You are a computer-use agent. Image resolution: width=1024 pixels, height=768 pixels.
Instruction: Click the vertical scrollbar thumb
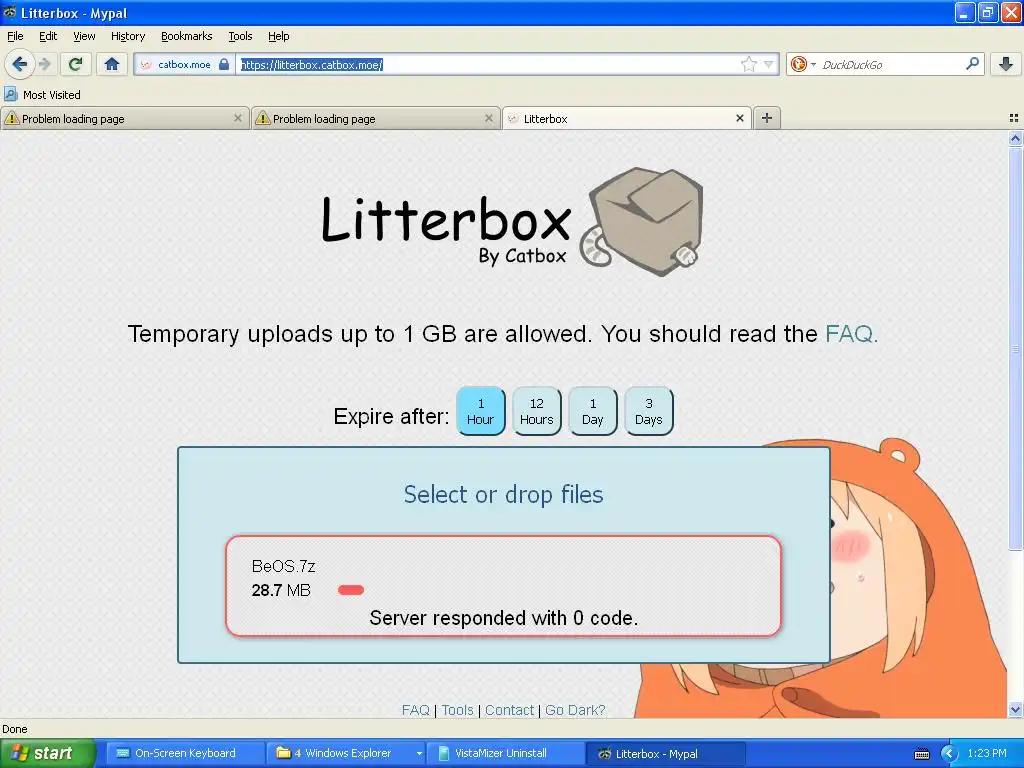click(x=1015, y=348)
